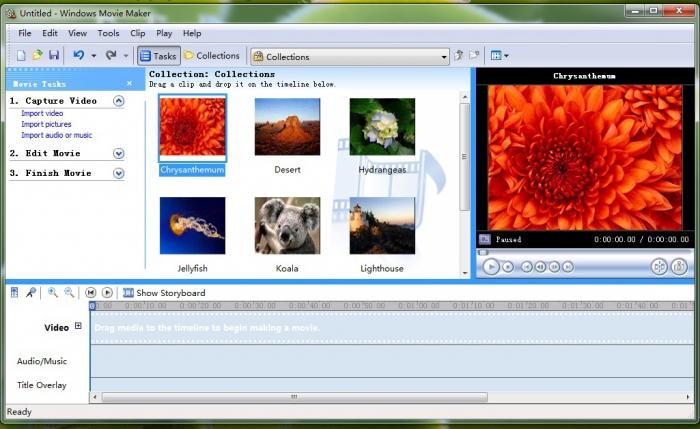Click the collection pane scroll up arrow

point(465,97)
